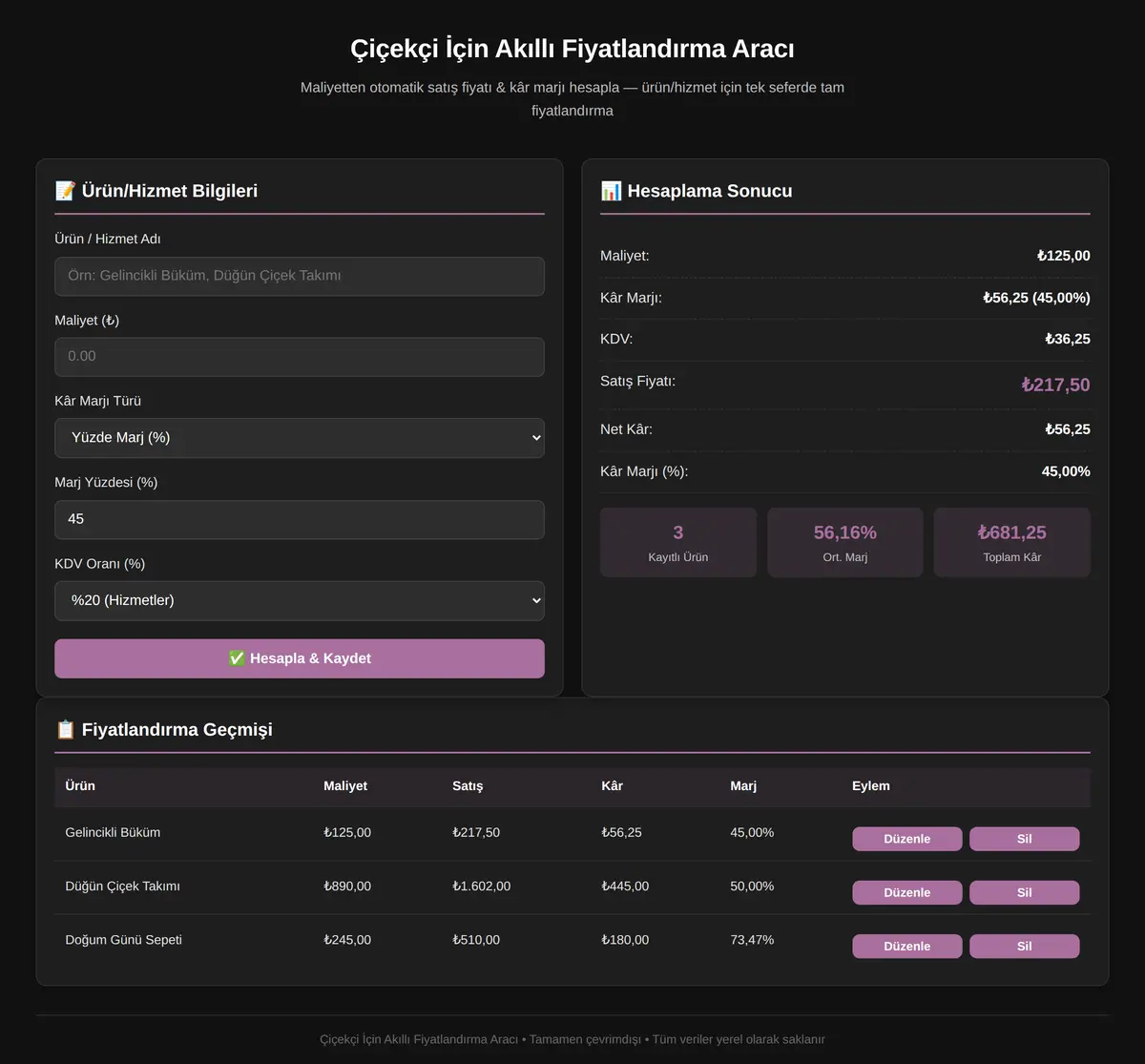Image resolution: width=1145 pixels, height=1064 pixels.
Task: Click the Gelincikli Büküm product name
Action: 113,832
